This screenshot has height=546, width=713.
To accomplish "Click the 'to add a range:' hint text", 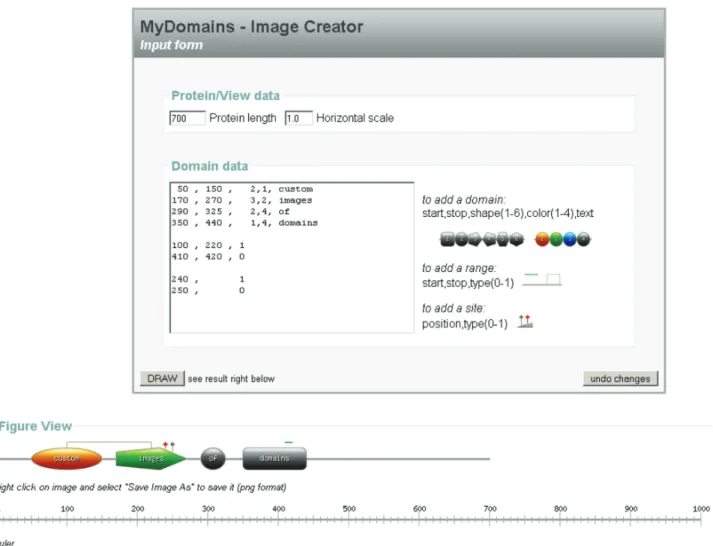I will 459,268.
